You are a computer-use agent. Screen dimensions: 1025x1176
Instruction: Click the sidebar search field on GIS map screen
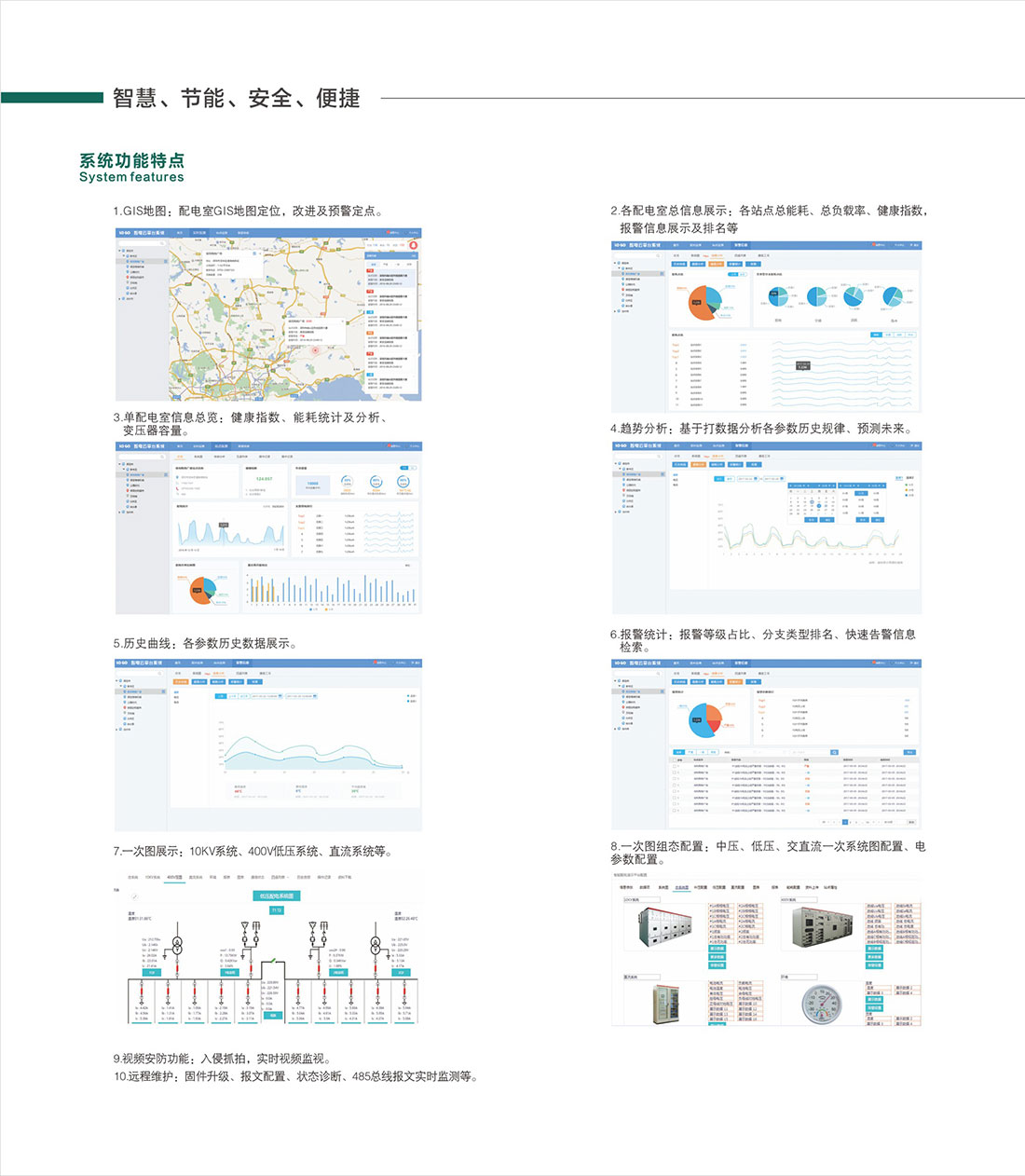click(141, 243)
